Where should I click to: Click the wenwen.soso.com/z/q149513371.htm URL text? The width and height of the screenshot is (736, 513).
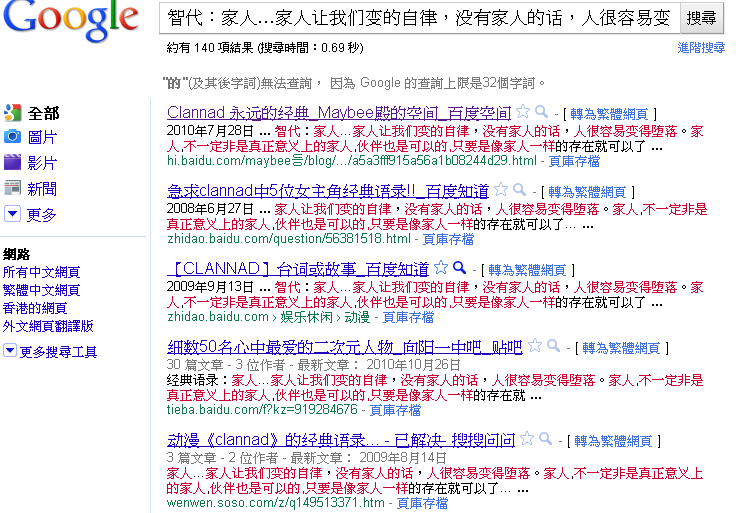point(276,503)
